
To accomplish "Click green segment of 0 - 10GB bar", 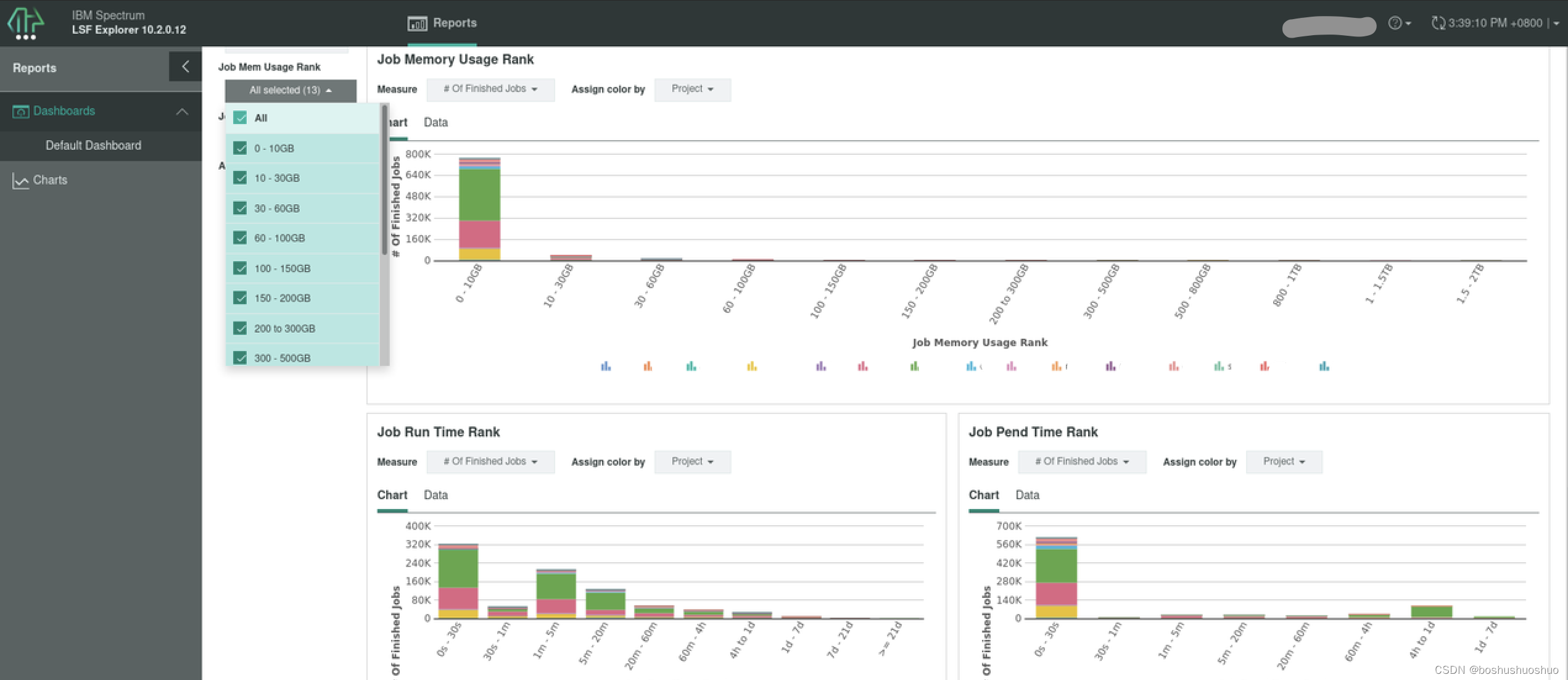I will [479, 194].
